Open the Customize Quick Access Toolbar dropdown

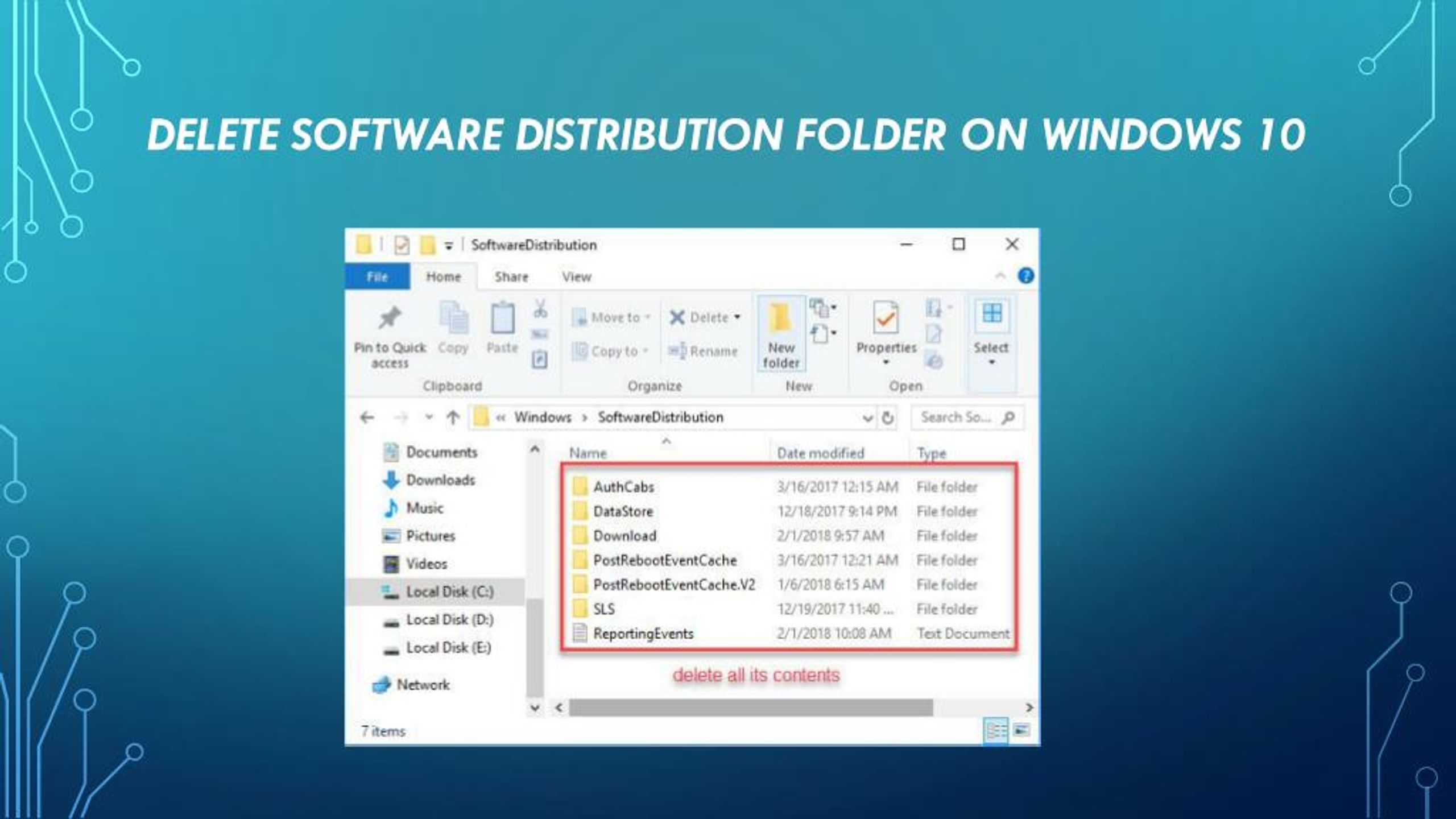pyautogui.click(x=448, y=246)
